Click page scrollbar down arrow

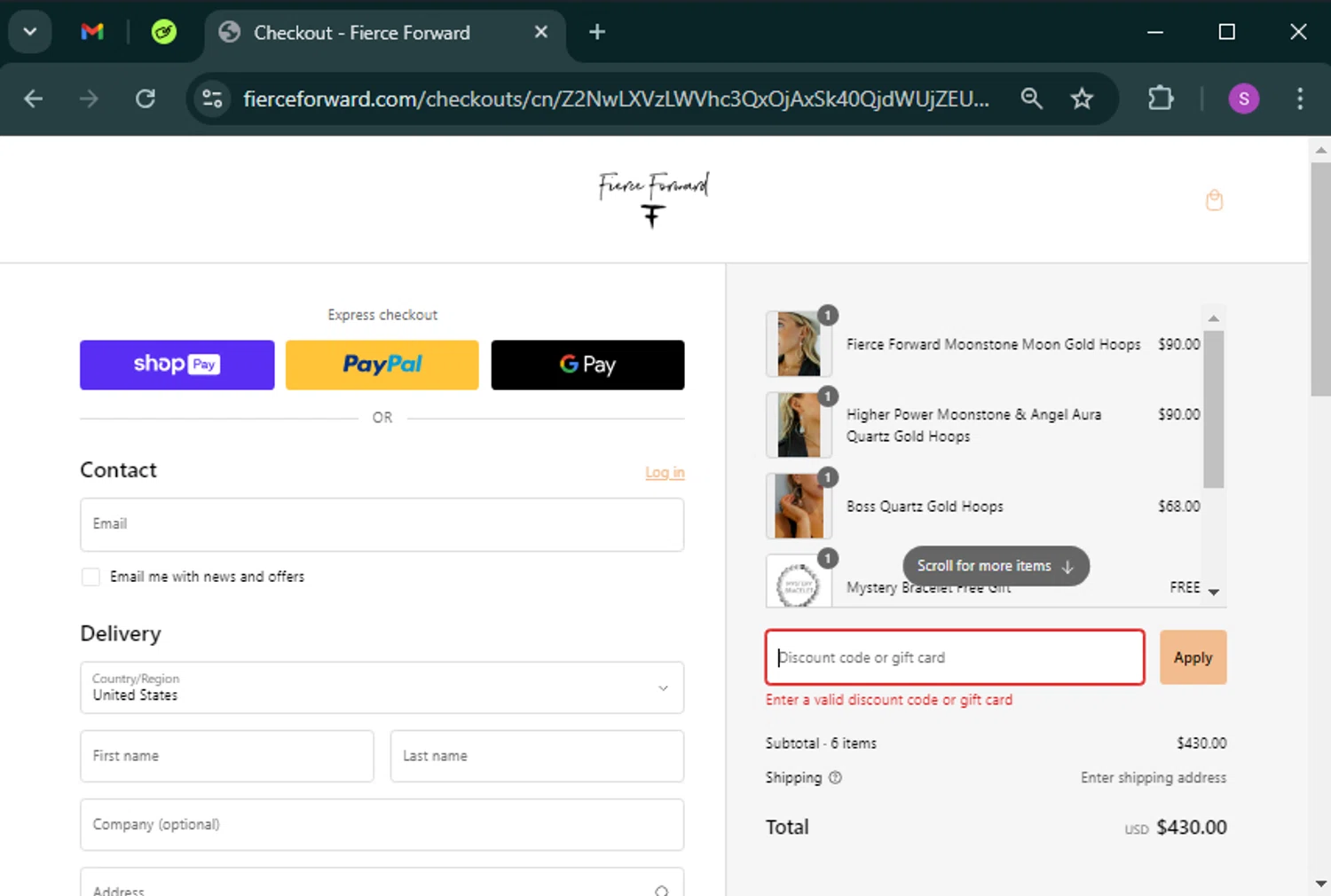point(1320,884)
